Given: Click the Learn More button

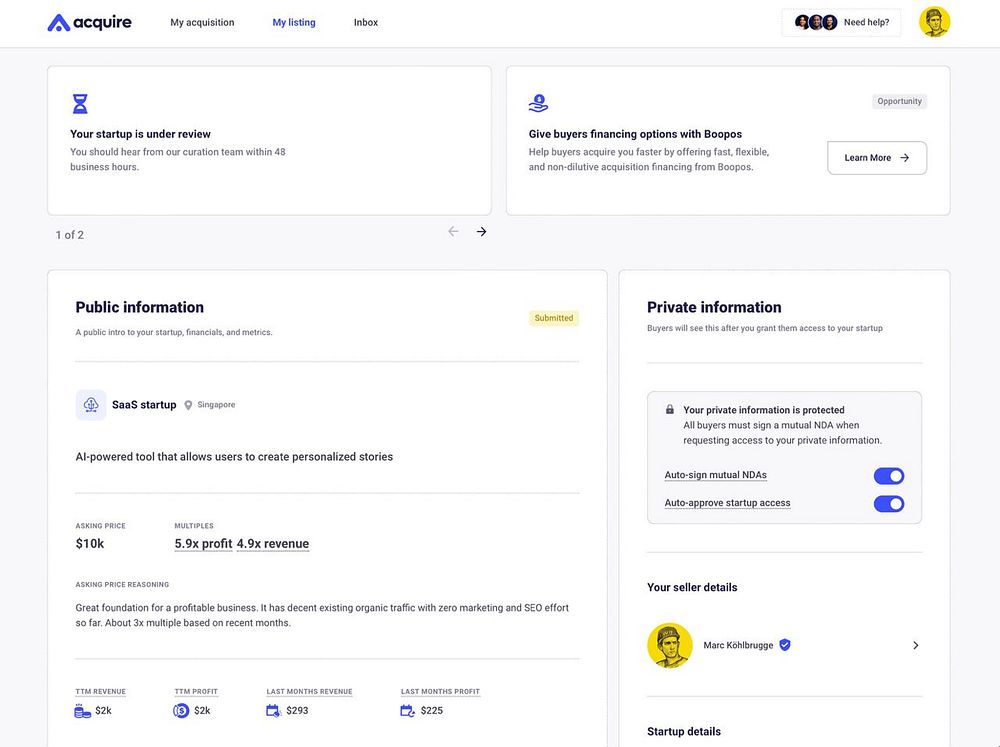Looking at the screenshot, I should click(876, 158).
